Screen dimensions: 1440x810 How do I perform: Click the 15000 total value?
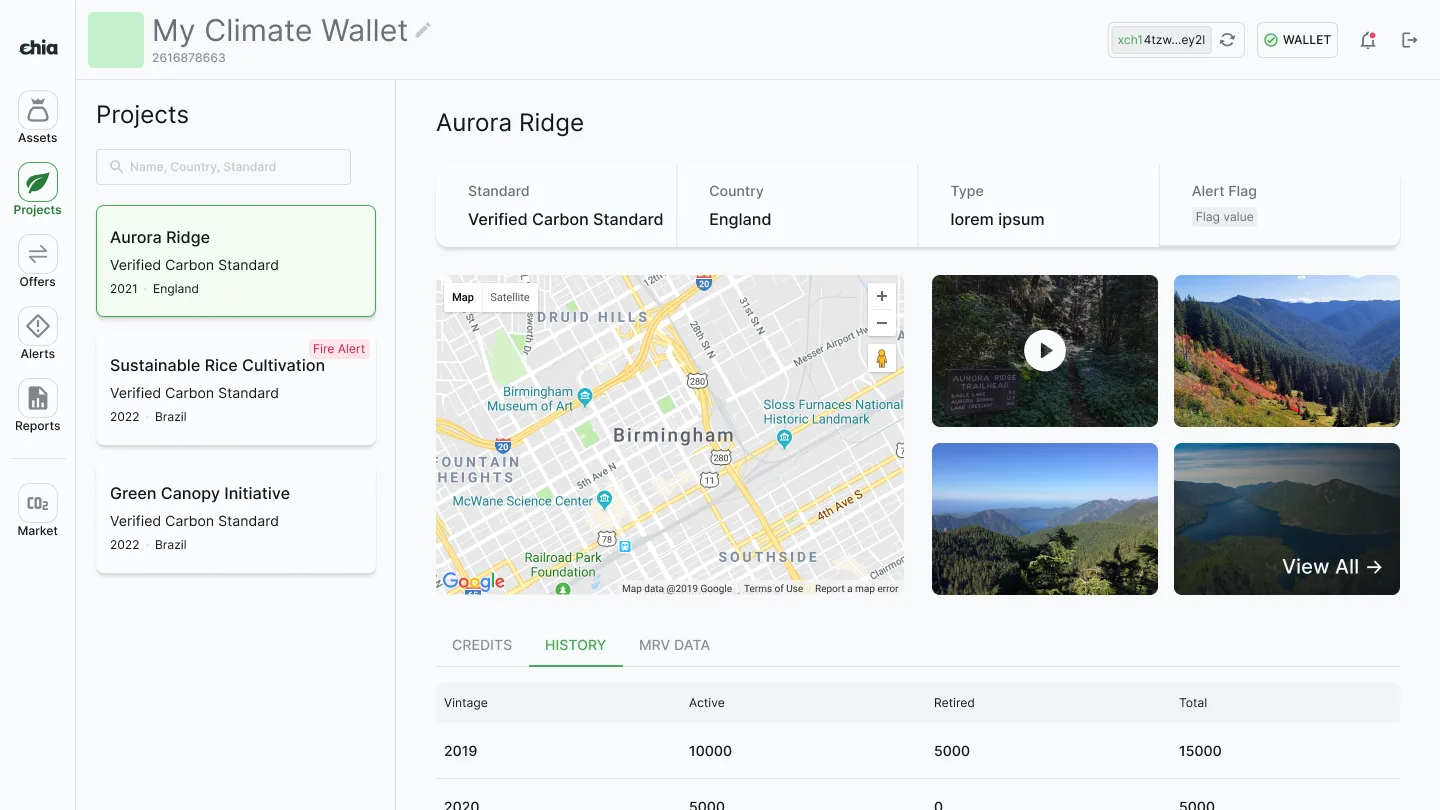[1200, 751]
